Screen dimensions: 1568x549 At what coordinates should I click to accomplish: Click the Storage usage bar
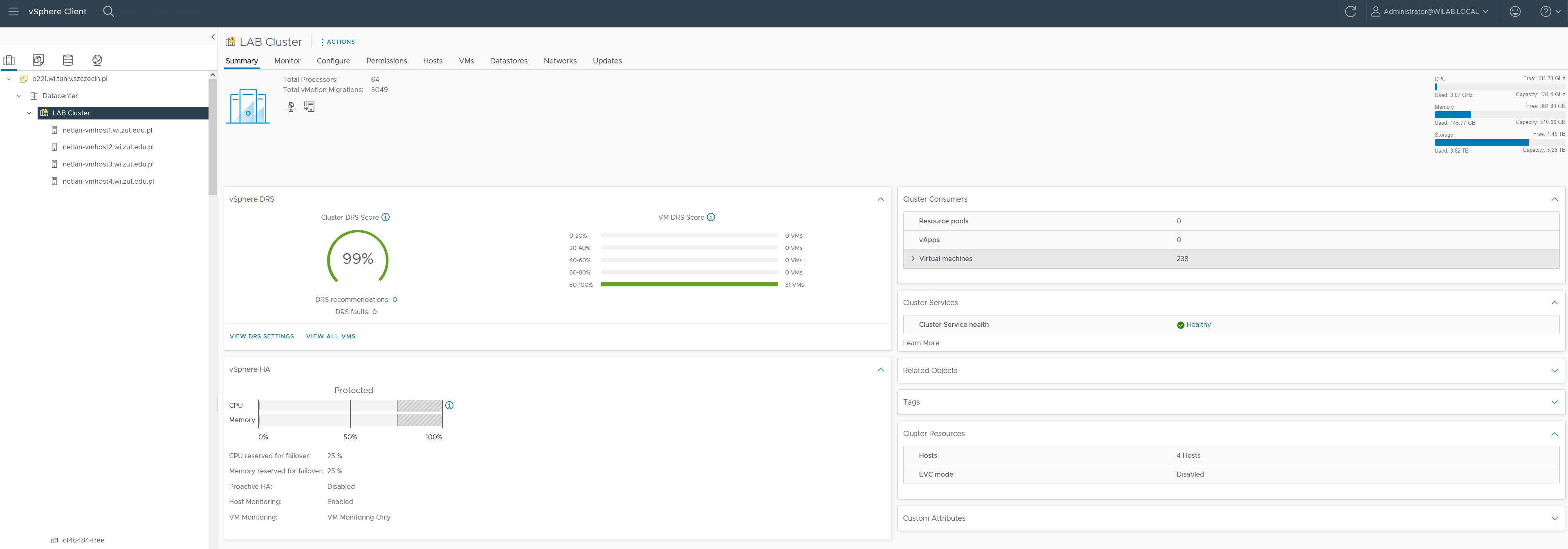1499,143
